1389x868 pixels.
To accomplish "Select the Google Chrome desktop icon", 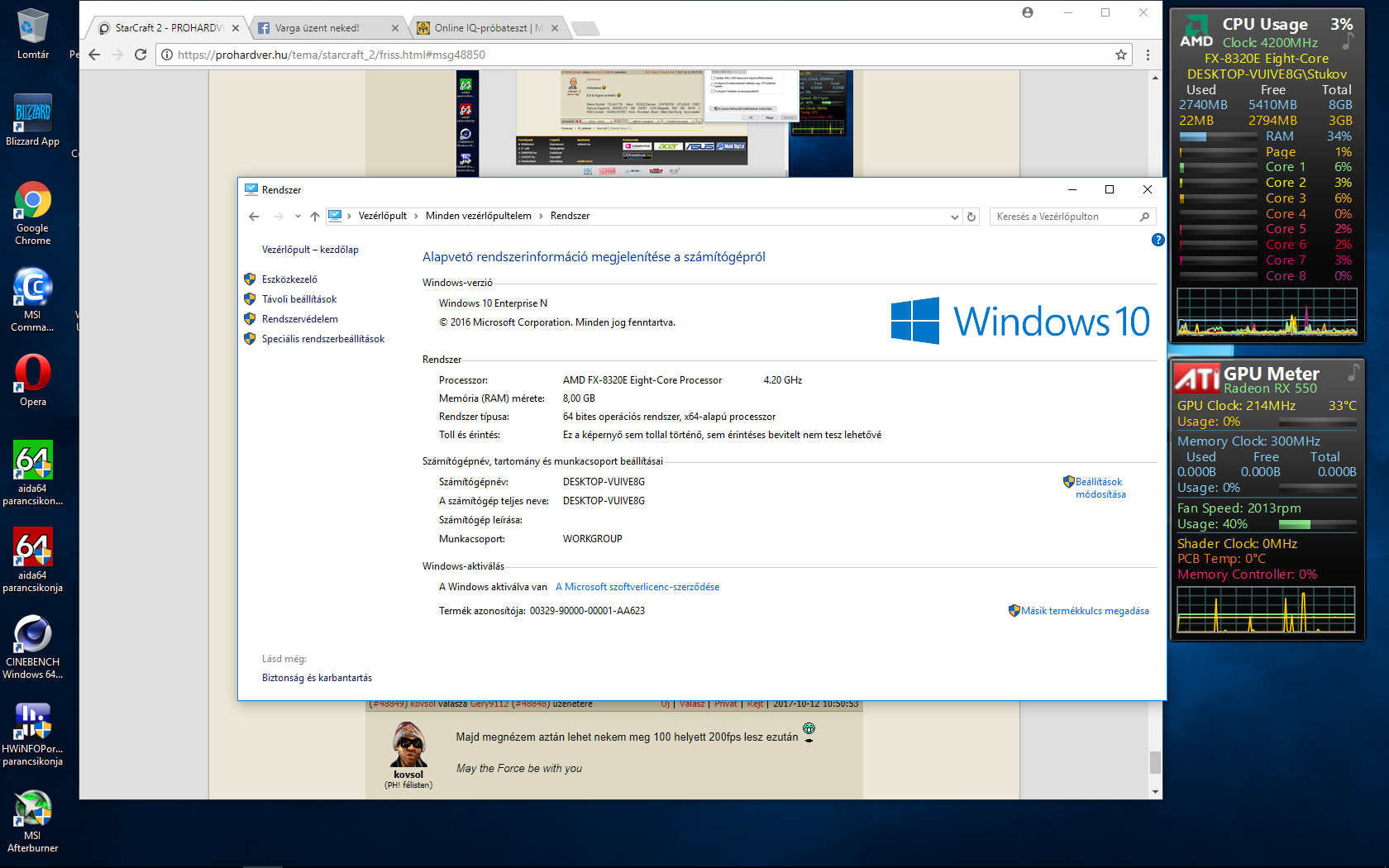I will [x=32, y=213].
